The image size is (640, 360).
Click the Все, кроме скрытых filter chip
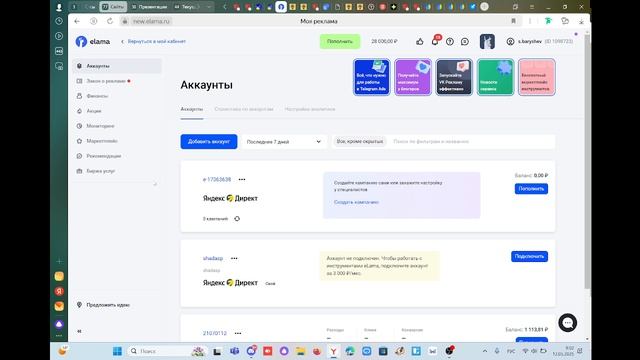click(360, 141)
